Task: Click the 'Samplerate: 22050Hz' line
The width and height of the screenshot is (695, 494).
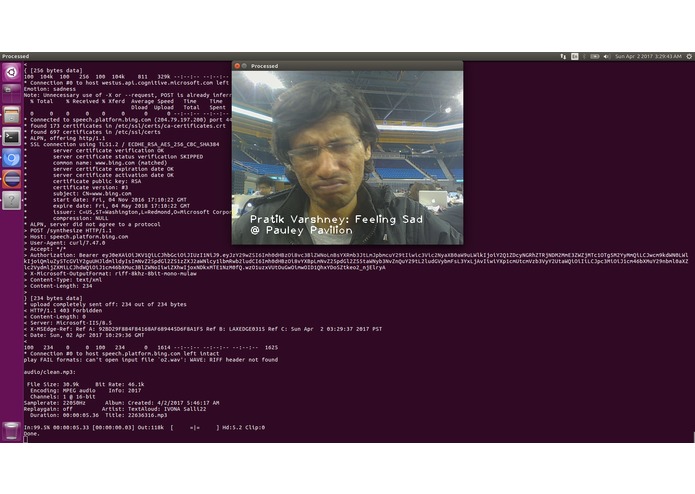Action: [x=121, y=403]
